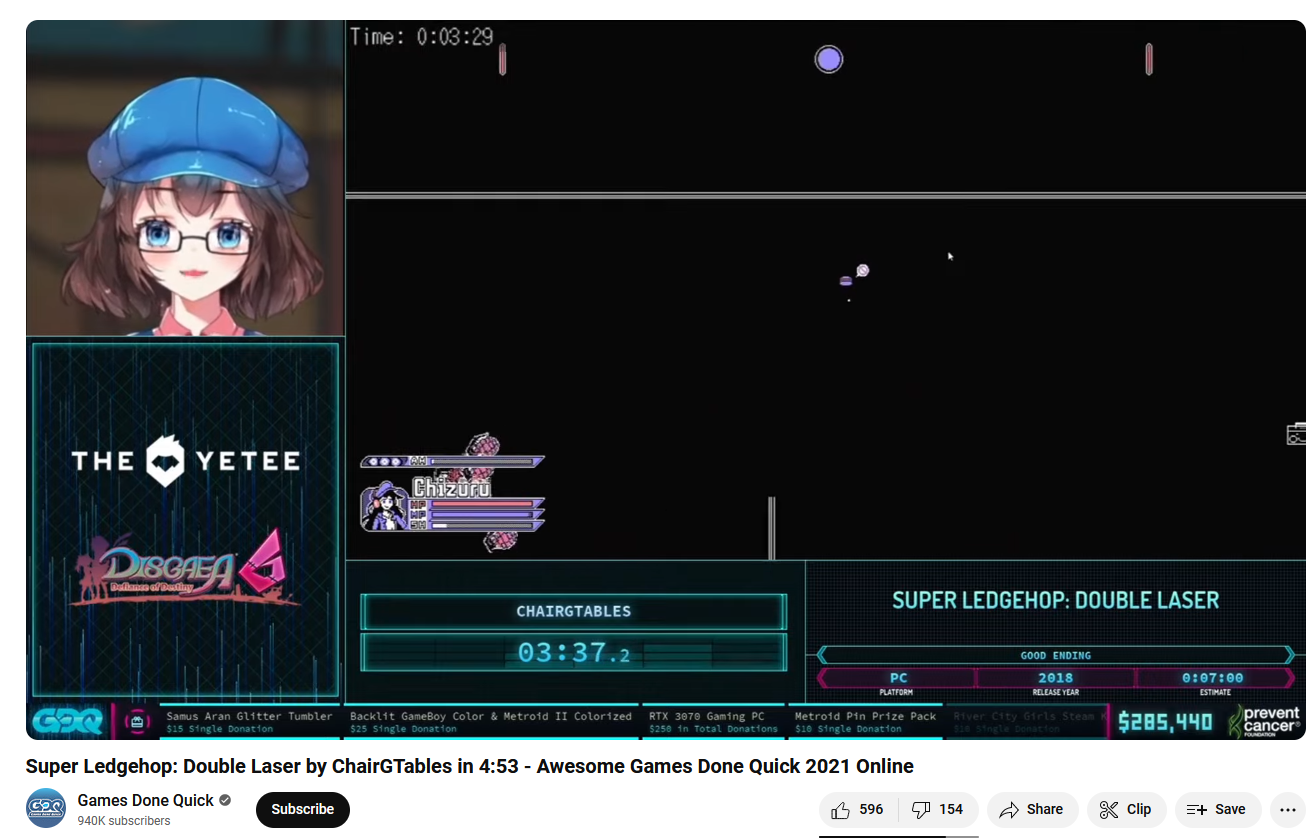
Task: Subscribe to Games Done Quick
Action: tap(302, 810)
